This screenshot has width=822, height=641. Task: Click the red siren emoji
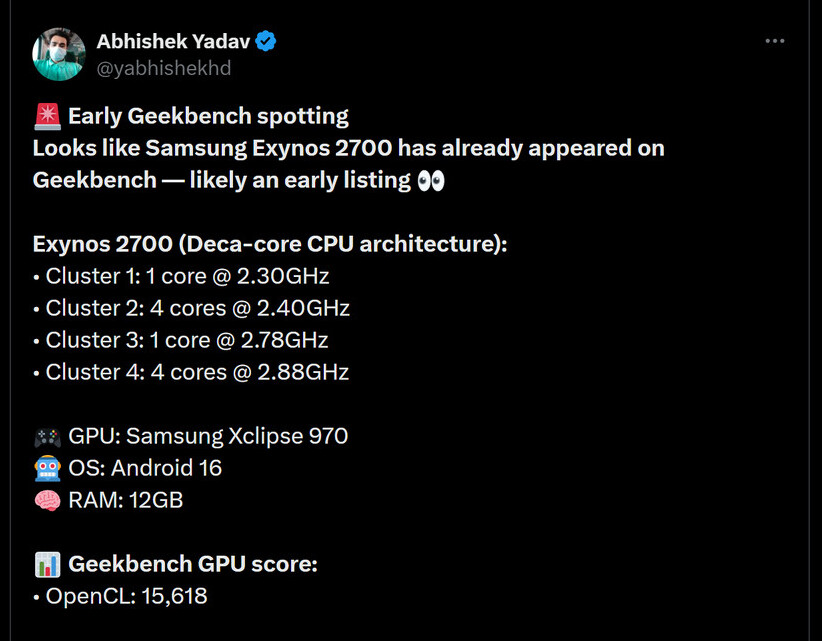46,116
